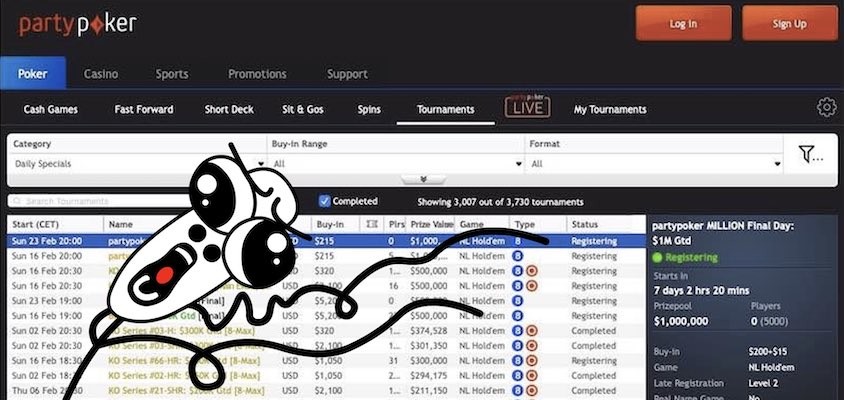Image resolution: width=844 pixels, height=400 pixels.
Task: Select the Sun 23 Feb 20:00 tournament row
Action: point(327,241)
